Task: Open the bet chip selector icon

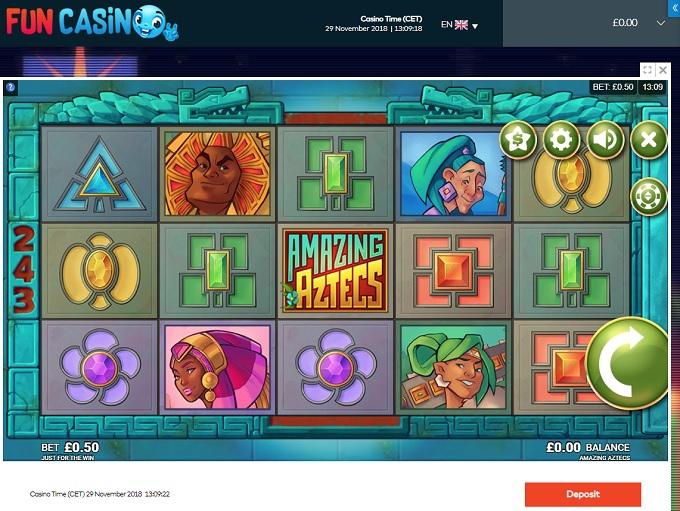Action: (x=648, y=196)
